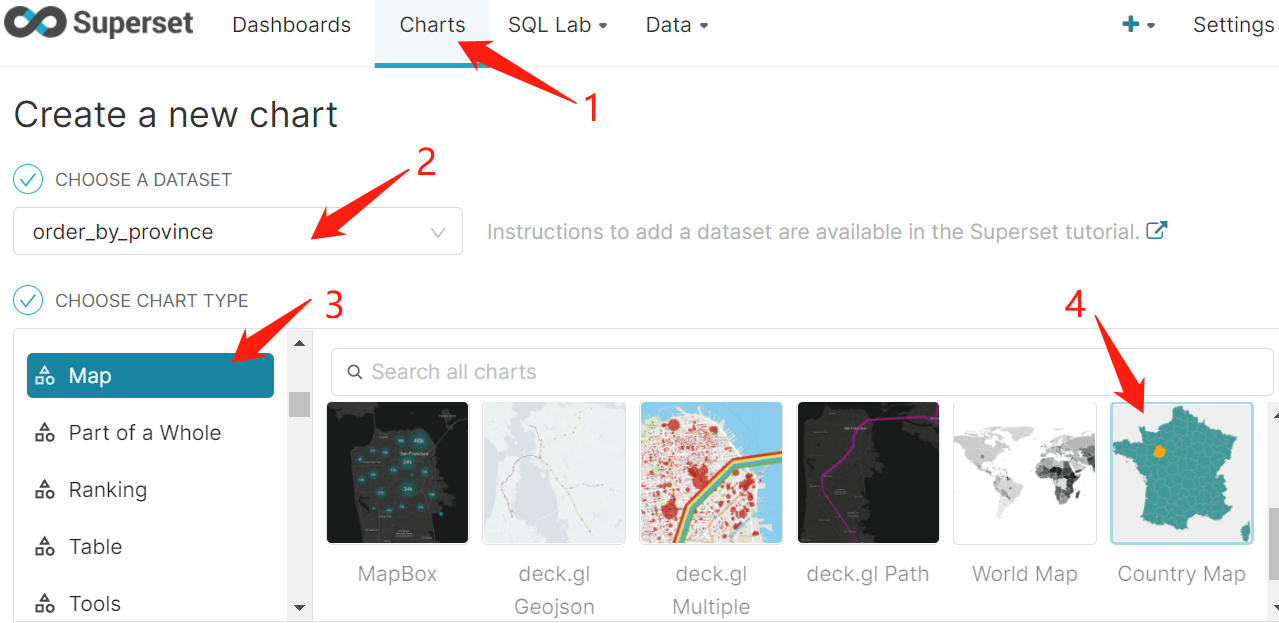1279x623 pixels.
Task: Click the Table category icon
Action: tap(45, 546)
